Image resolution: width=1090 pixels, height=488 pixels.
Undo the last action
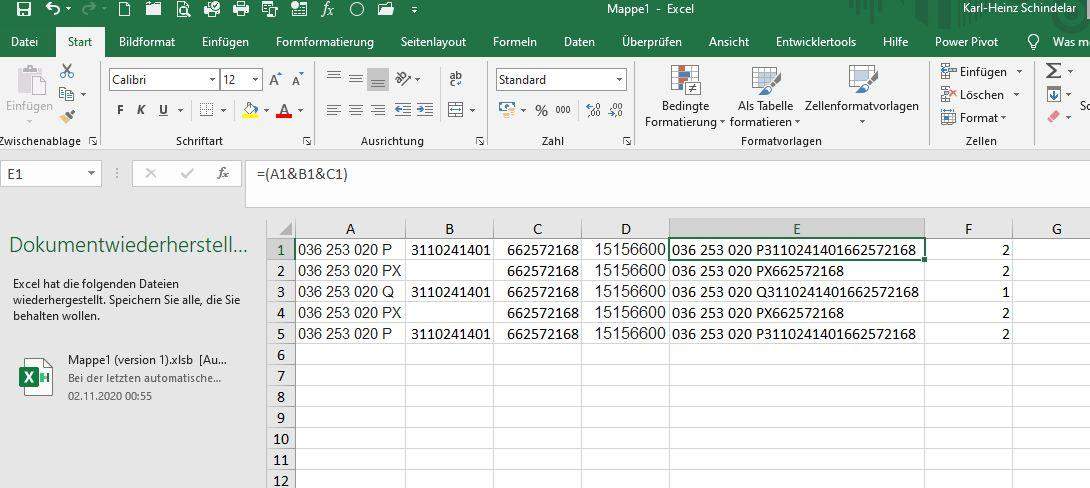pyautogui.click(x=54, y=9)
